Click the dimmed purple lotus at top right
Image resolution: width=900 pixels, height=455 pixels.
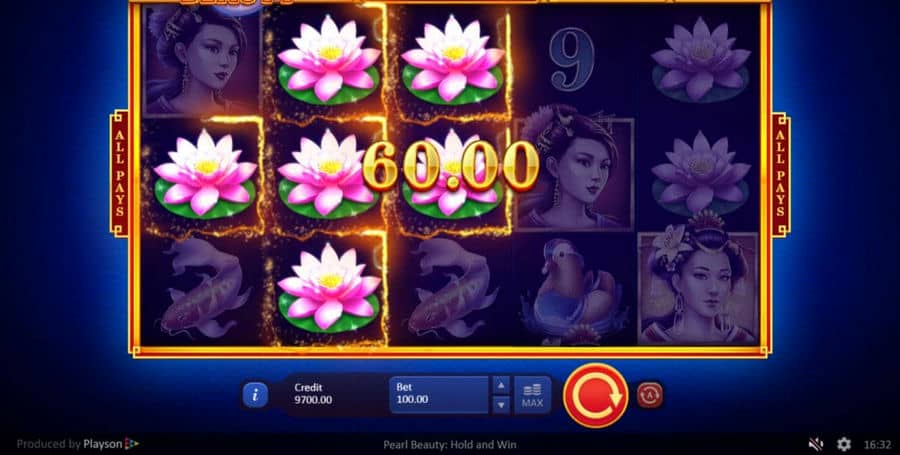coord(700,58)
